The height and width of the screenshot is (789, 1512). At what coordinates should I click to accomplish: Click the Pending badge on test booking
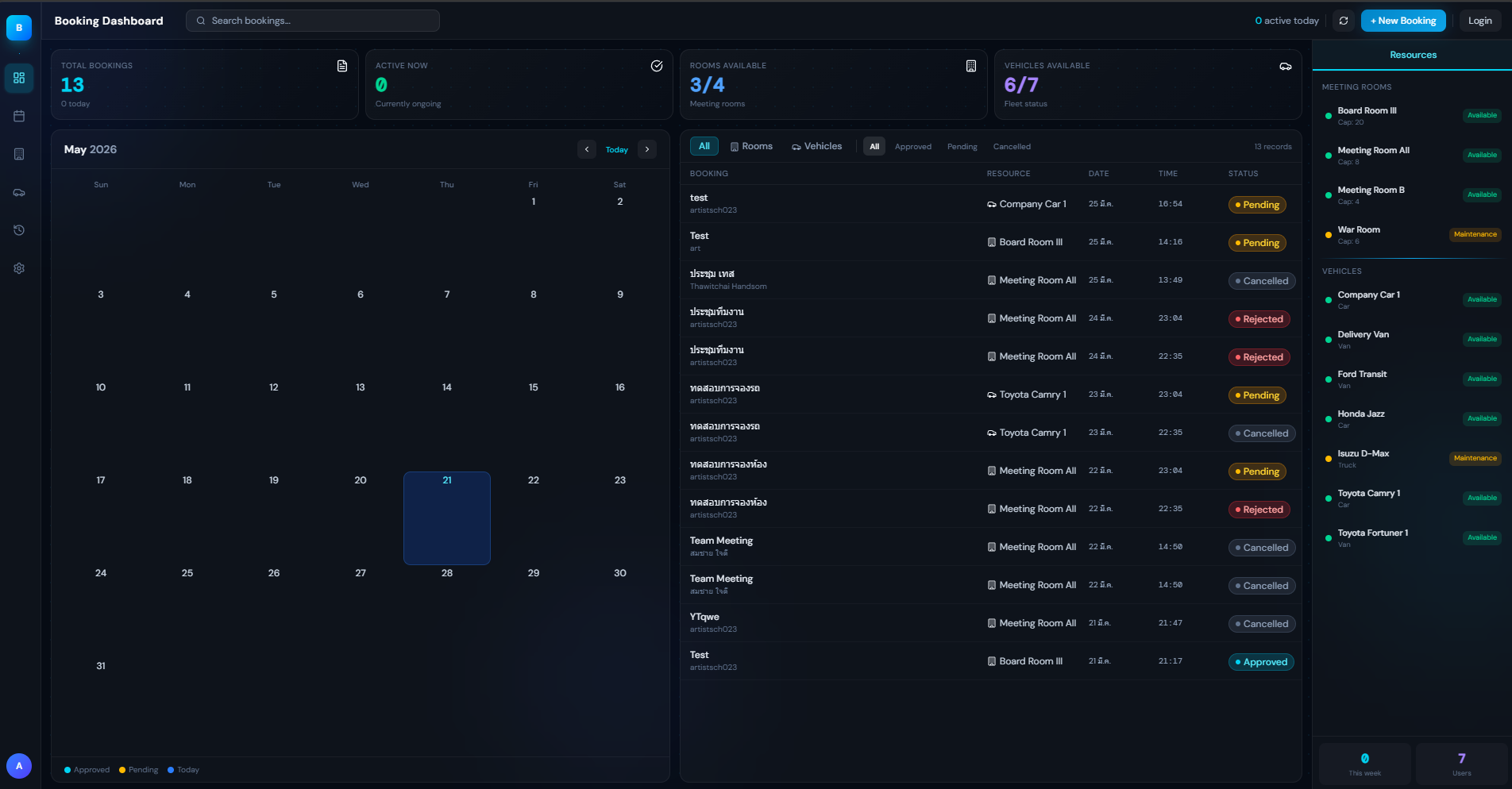[1257, 205]
